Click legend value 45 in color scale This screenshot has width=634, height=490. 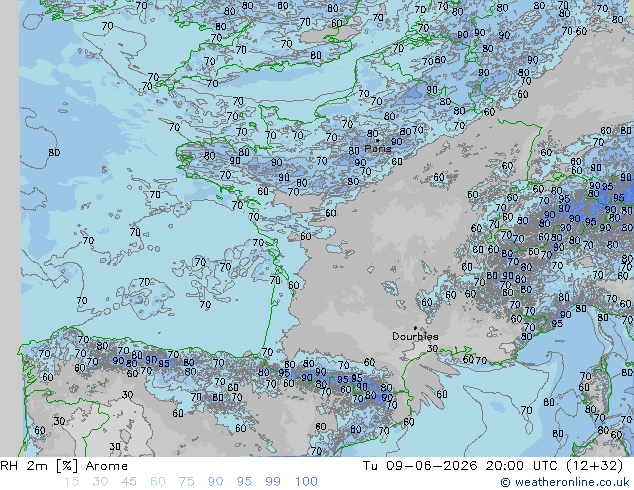129,482
